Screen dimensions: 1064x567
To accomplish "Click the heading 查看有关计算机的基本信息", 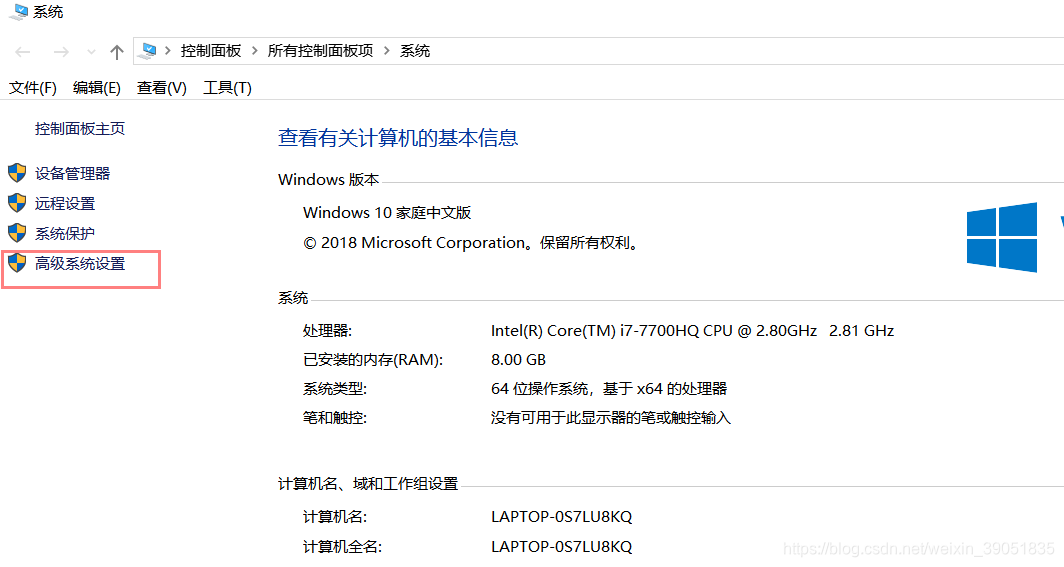I will coord(398,138).
